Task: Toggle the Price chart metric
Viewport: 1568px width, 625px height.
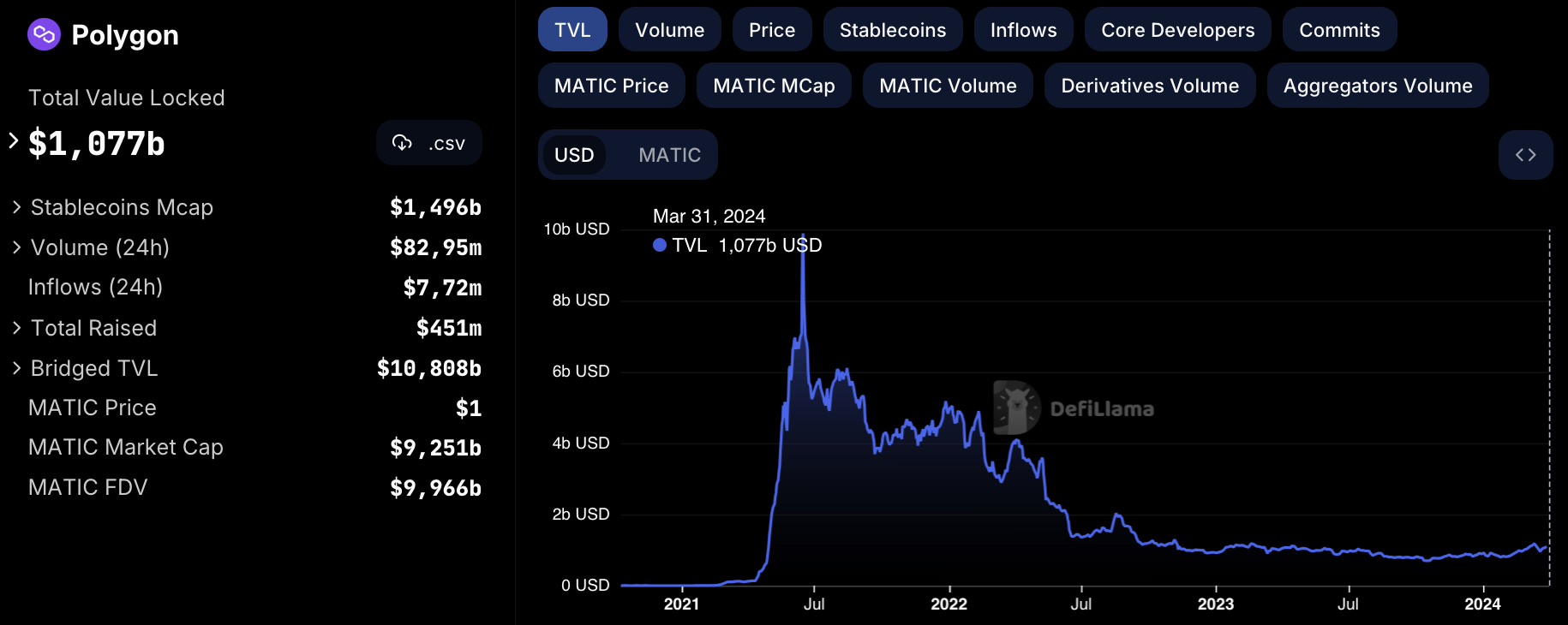Action: (772, 30)
